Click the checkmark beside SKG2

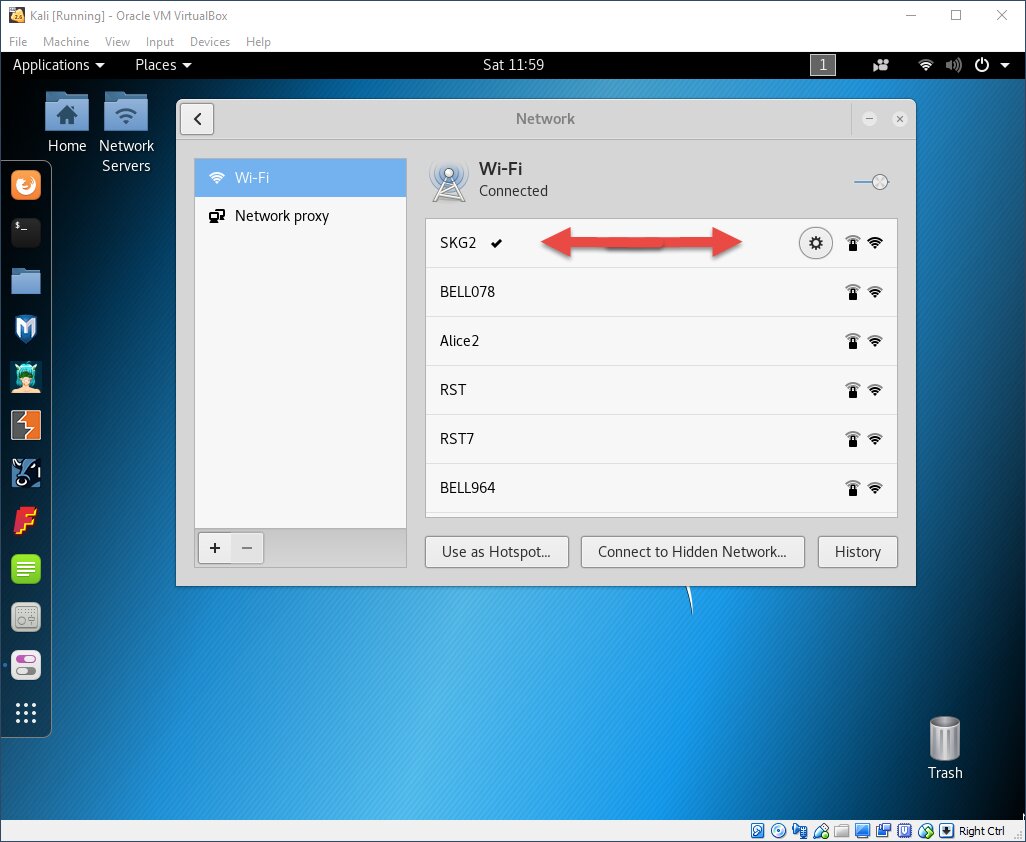tap(496, 242)
